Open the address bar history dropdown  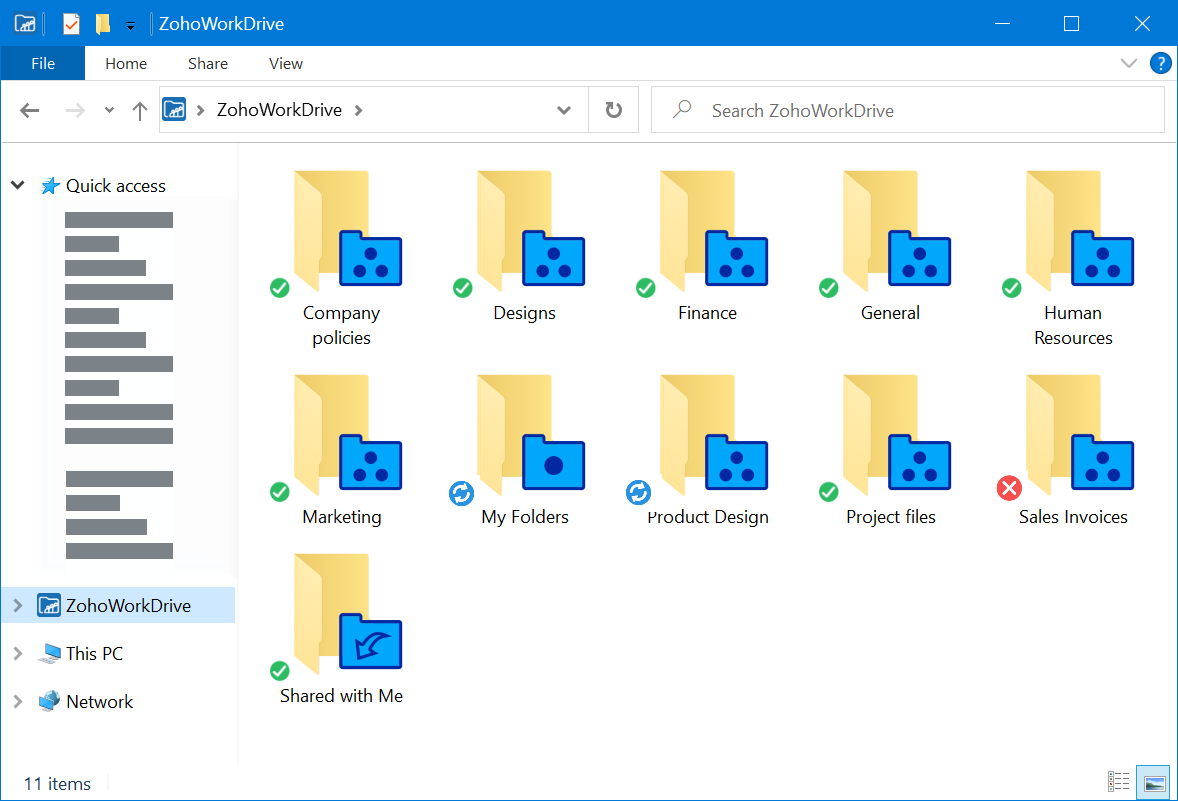tap(563, 110)
